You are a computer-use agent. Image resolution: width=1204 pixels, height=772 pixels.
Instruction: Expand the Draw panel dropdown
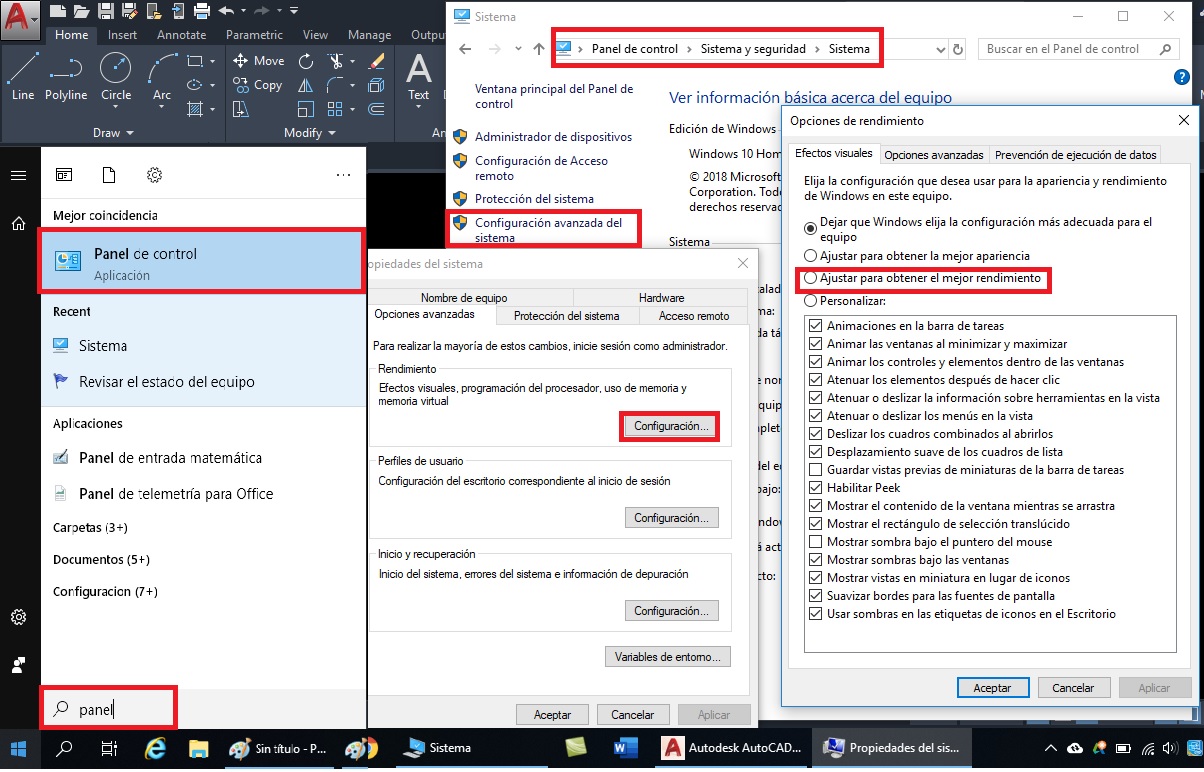129,132
